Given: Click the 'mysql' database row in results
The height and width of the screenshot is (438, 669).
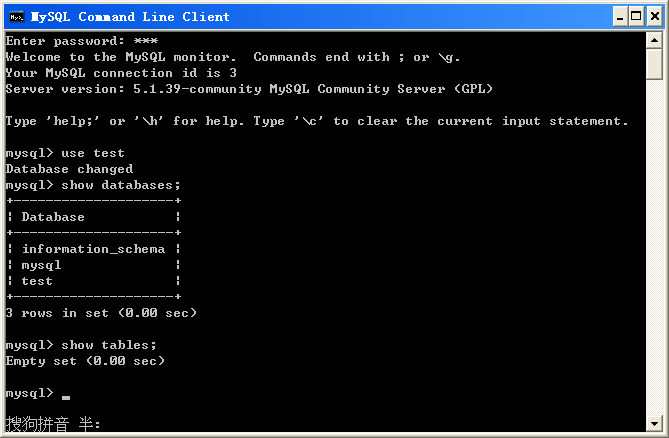Looking at the screenshot, I should [x=41, y=265].
